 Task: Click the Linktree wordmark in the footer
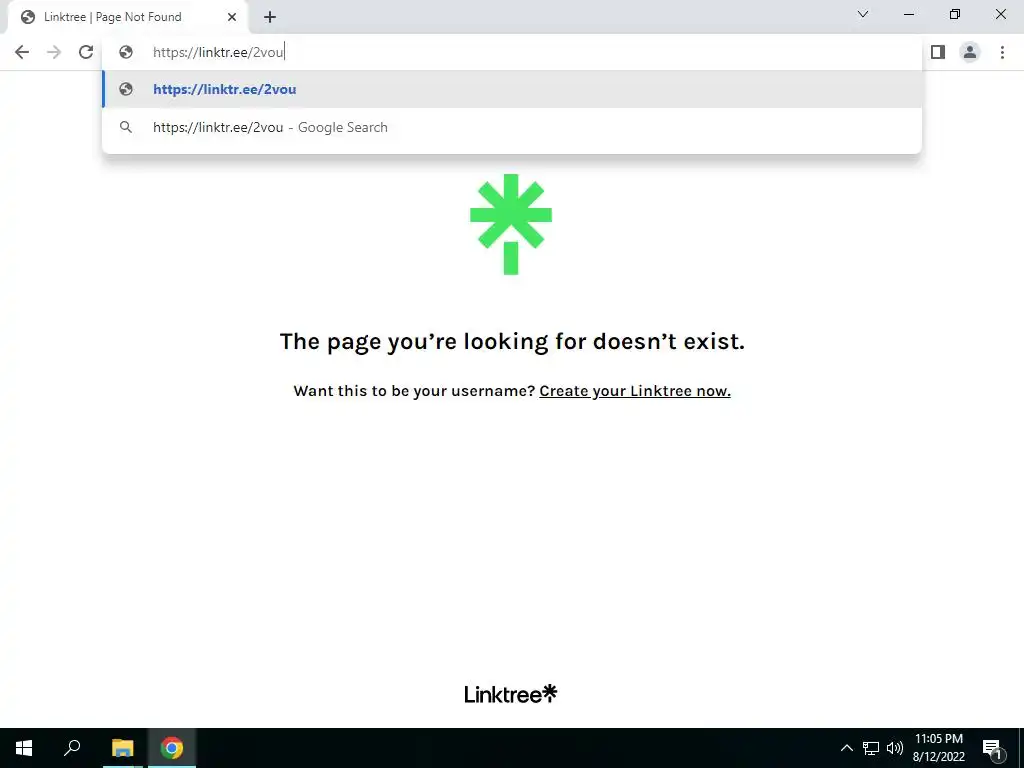pos(511,694)
